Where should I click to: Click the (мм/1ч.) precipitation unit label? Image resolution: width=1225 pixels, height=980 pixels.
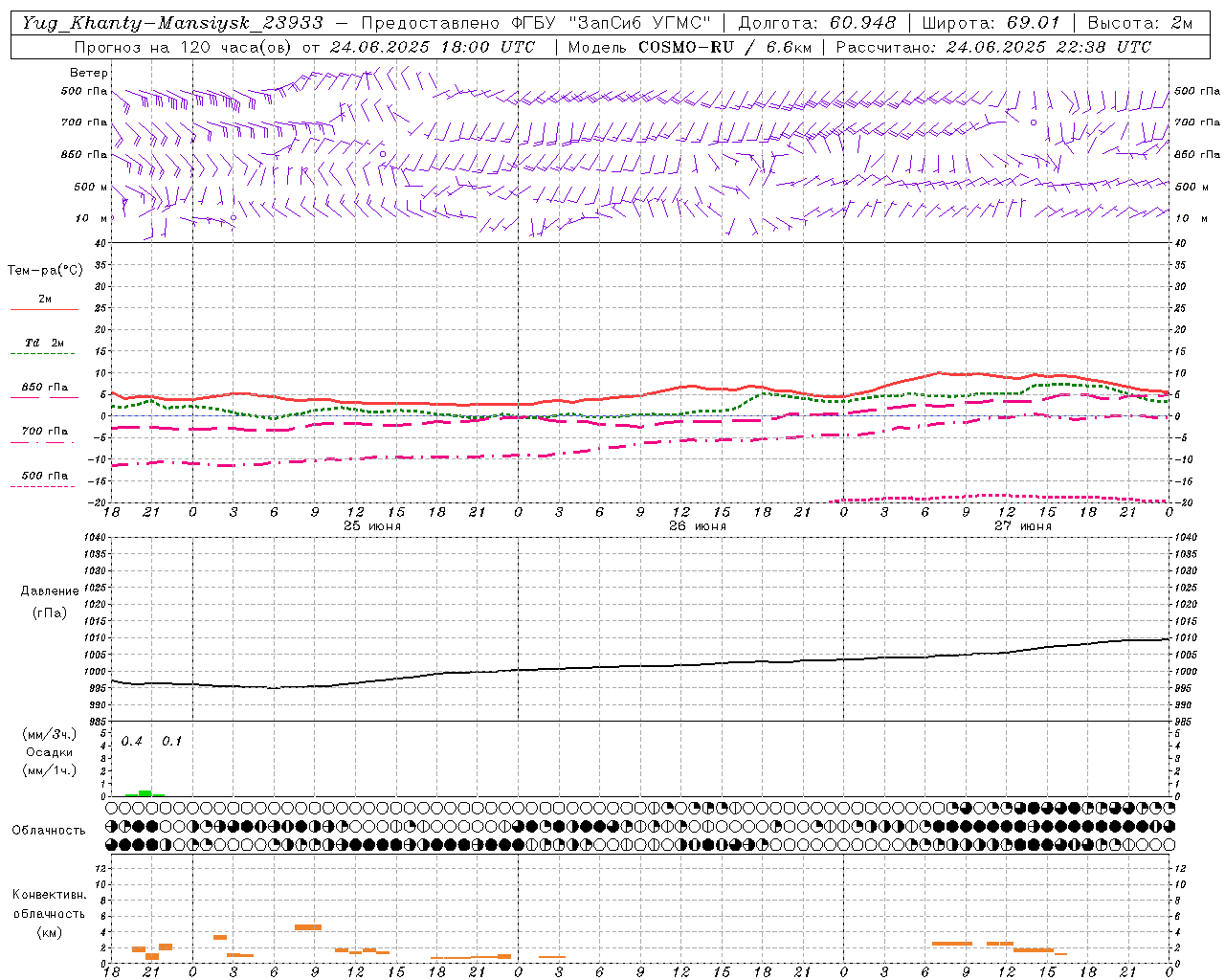(50, 770)
